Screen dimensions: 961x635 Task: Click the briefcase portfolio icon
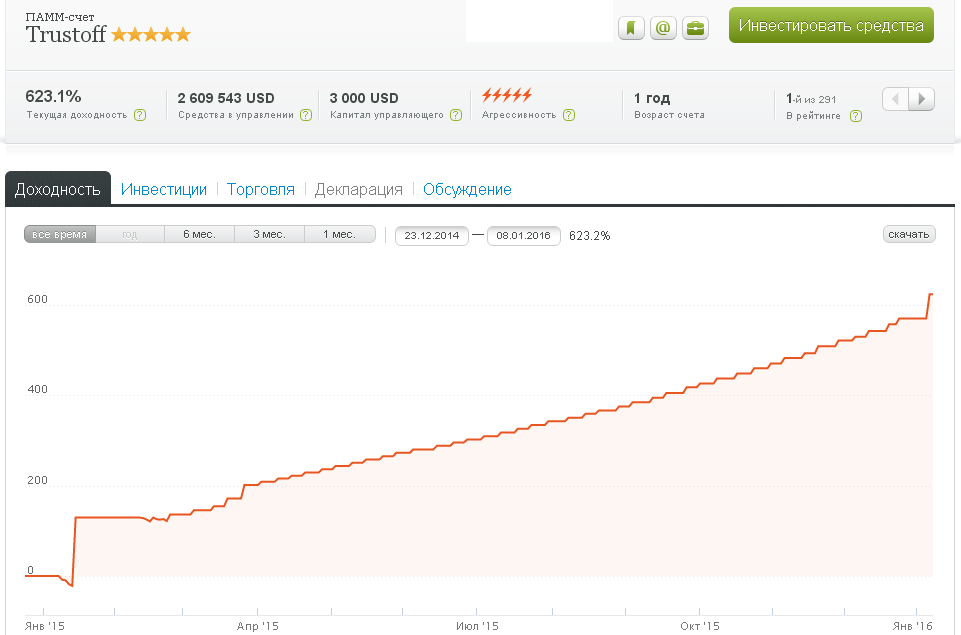coord(695,28)
